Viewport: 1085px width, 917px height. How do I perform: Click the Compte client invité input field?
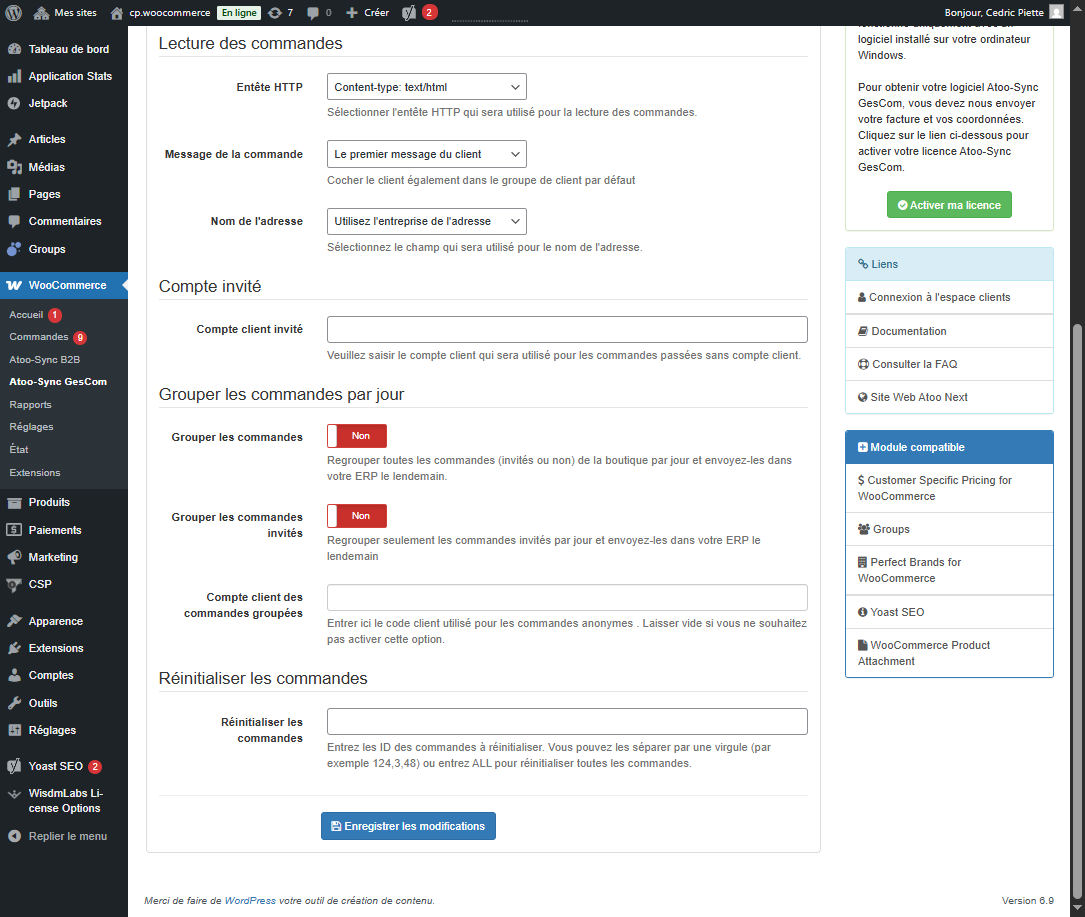[567, 329]
